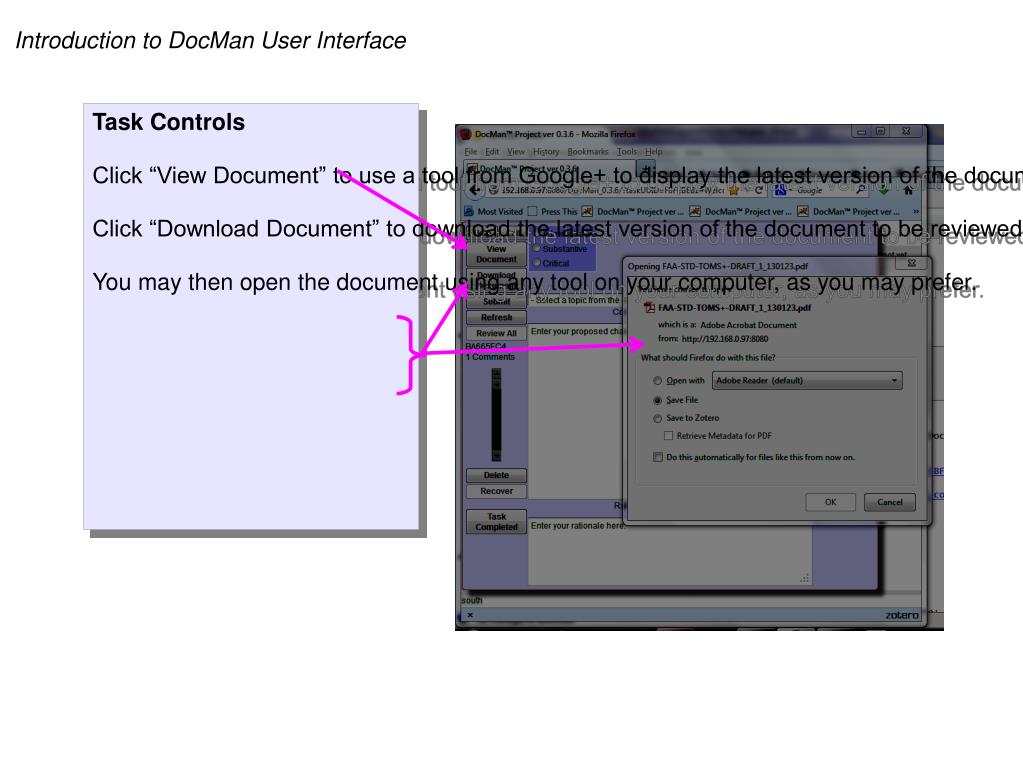1023x767 pixels.
Task: Open the View menu
Action: [515, 151]
